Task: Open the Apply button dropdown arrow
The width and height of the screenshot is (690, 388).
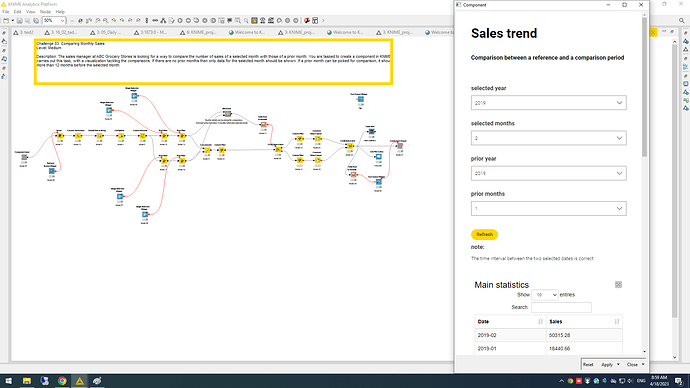Action: click(618, 365)
